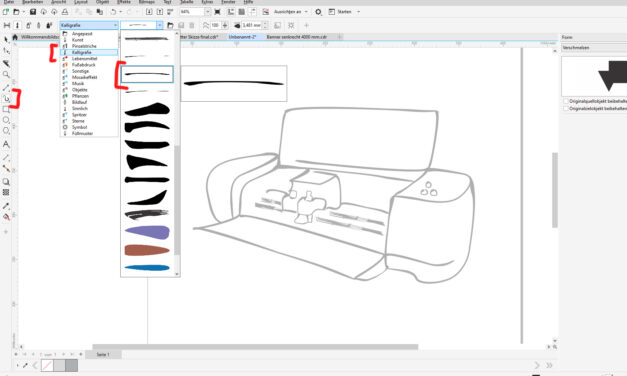The image size is (627, 376).
Task: Choose the Brush mode on property bar
Action: tap(17, 25)
